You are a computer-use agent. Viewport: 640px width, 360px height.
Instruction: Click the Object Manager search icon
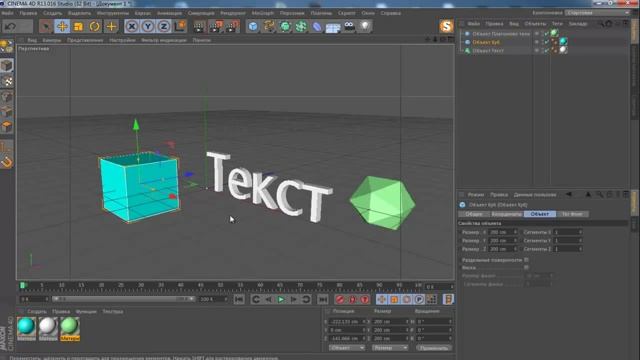[600, 24]
